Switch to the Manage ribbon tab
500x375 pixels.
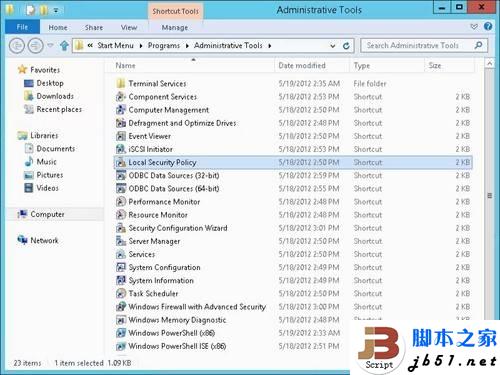[175, 27]
